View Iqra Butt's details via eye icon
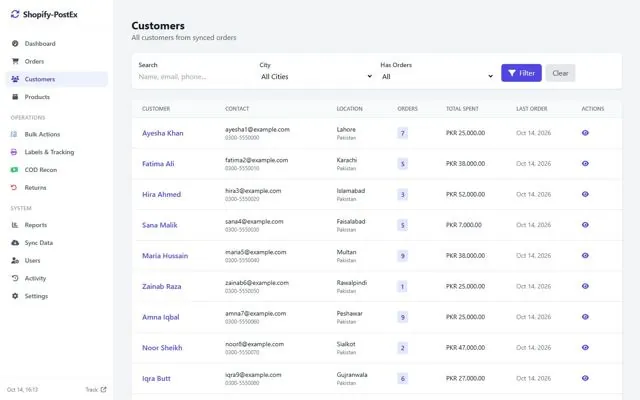640x400 pixels. pyautogui.click(x=585, y=378)
